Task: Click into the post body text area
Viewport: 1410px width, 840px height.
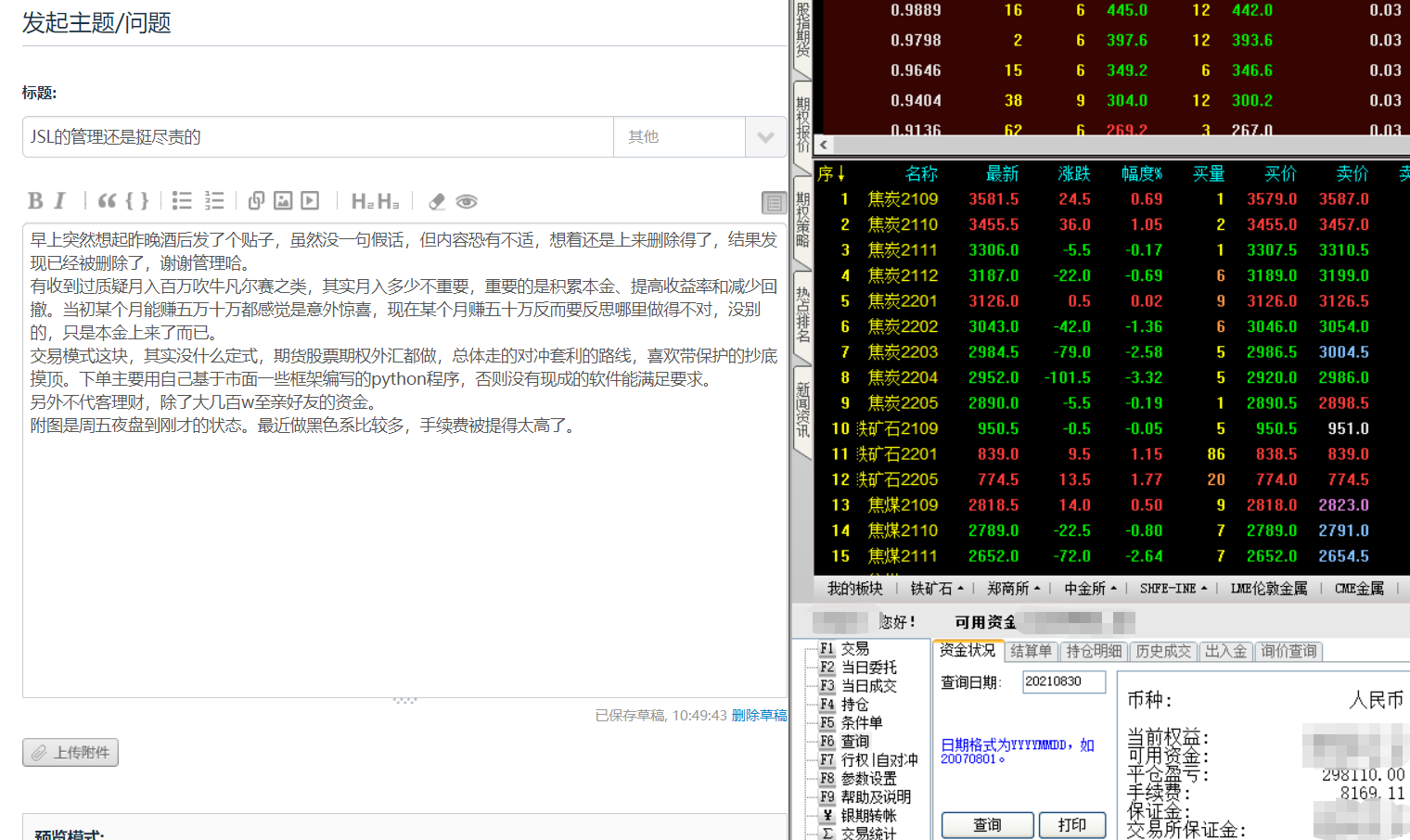Action: click(404, 460)
